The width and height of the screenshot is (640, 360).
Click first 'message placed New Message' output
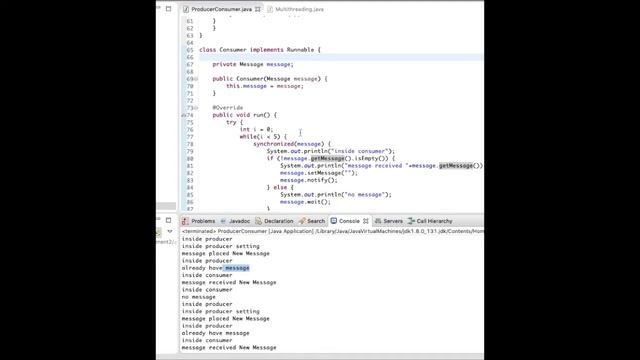[226, 253]
